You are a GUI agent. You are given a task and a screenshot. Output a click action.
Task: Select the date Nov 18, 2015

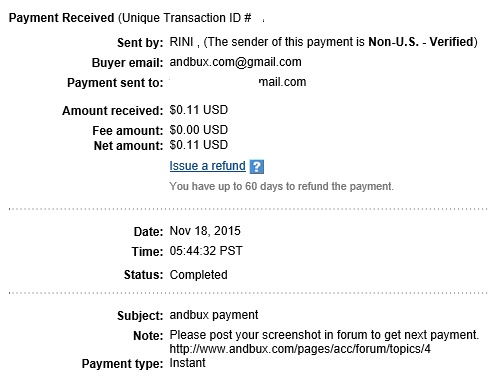(x=205, y=231)
